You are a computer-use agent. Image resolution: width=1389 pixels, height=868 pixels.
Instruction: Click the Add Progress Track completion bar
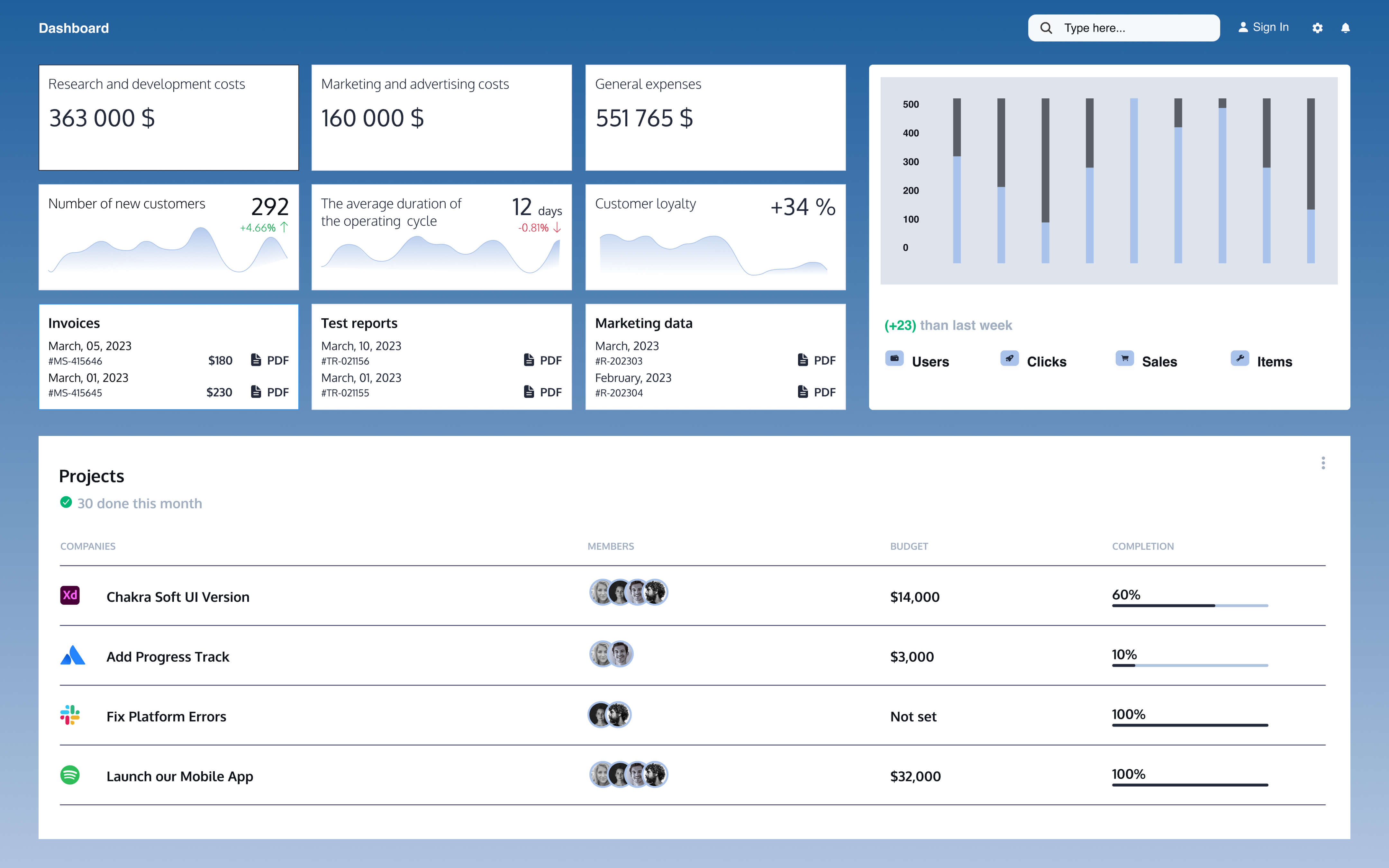pos(1190,665)
